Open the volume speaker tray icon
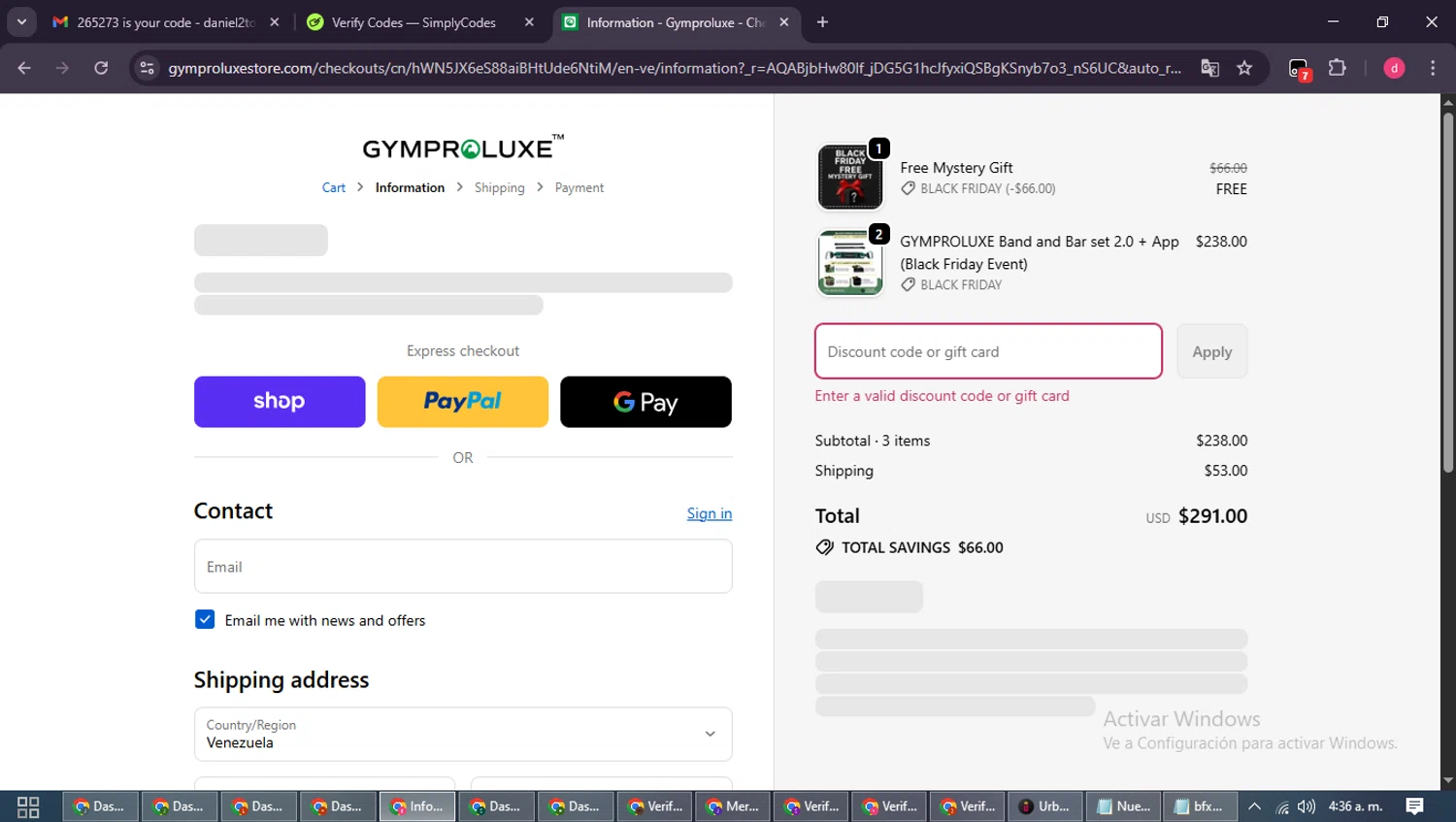This screenshot has height=822, width=1456. tap(1307, 806)
